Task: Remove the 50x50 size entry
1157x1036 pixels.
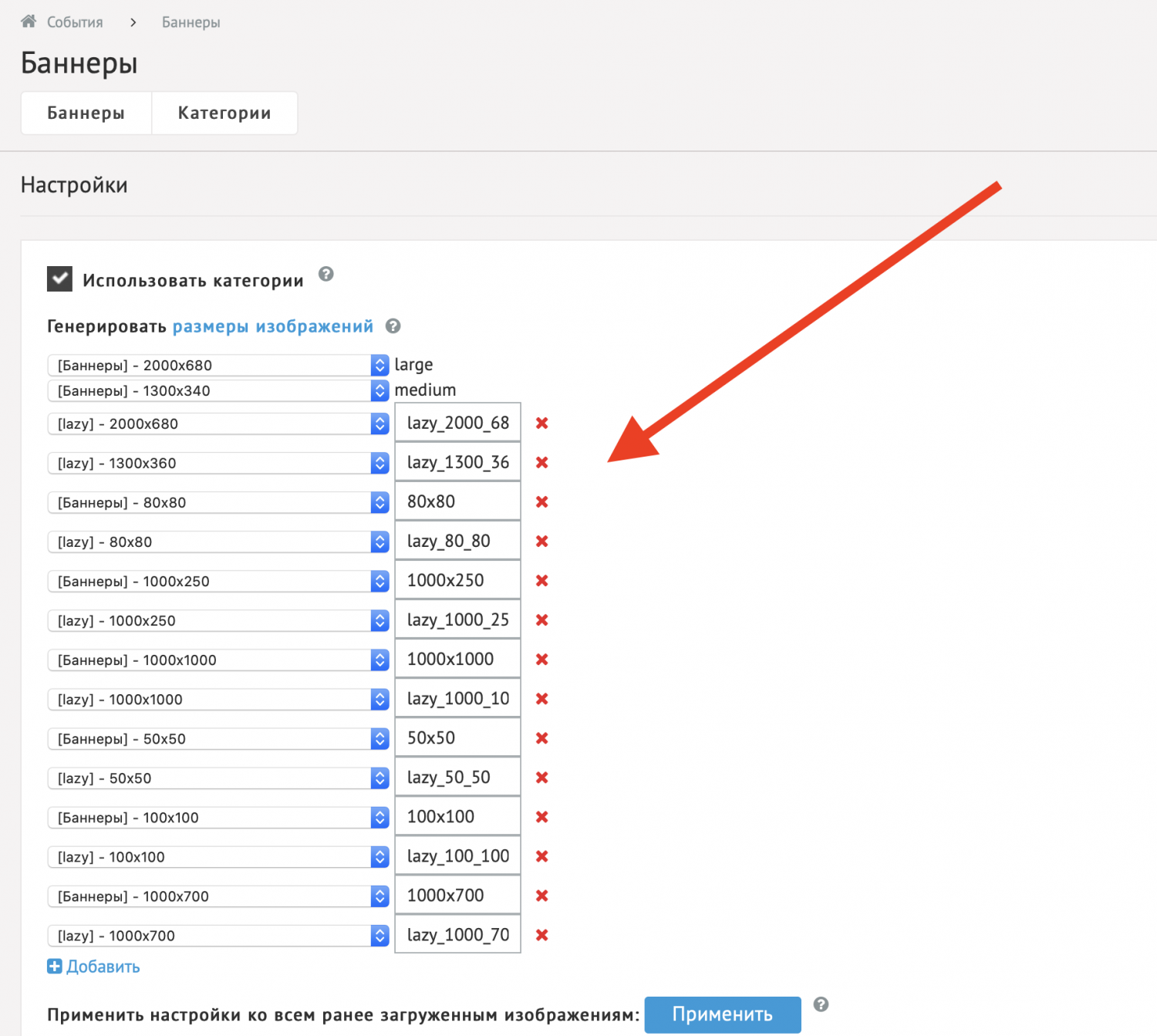Action: (542, 738)
